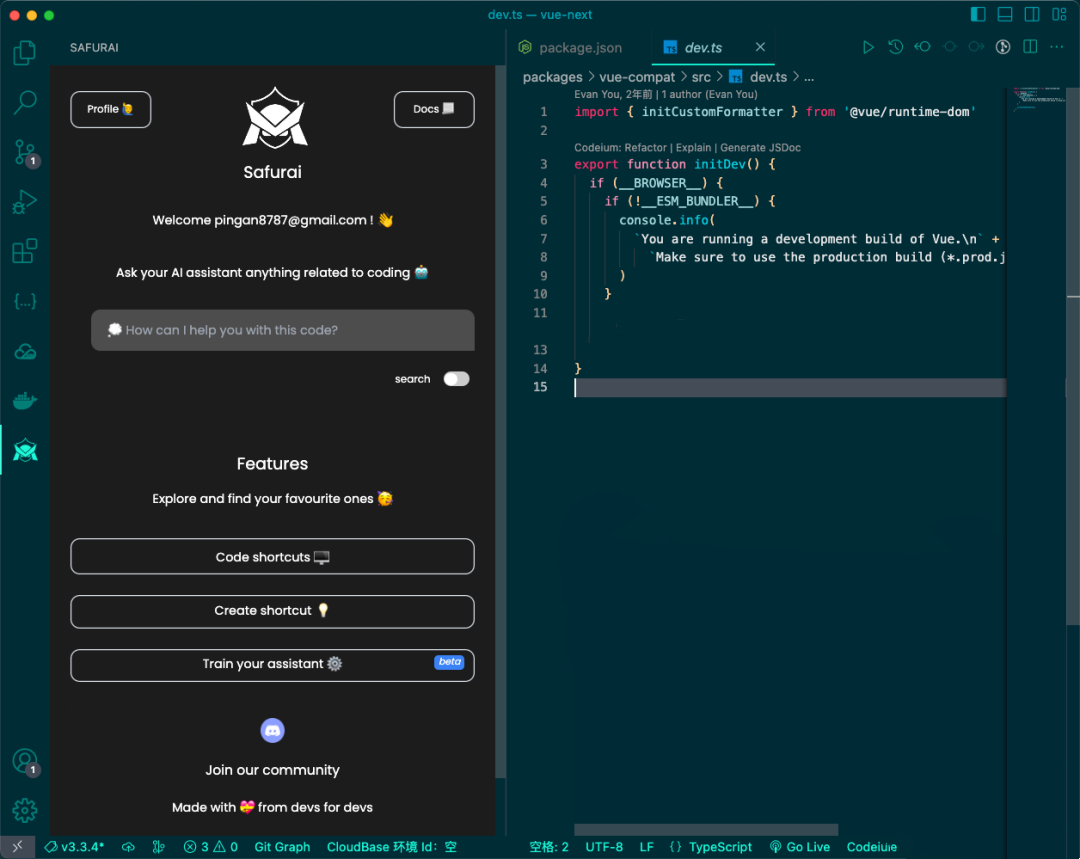Go to next change icon in editor toolbar
The image size is (1080, 859).
(976, 47)
